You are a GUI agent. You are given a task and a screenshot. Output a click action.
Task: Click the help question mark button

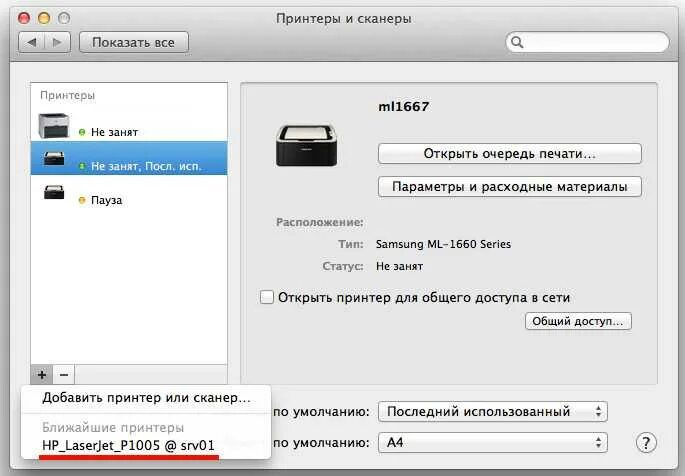[646, 442]
